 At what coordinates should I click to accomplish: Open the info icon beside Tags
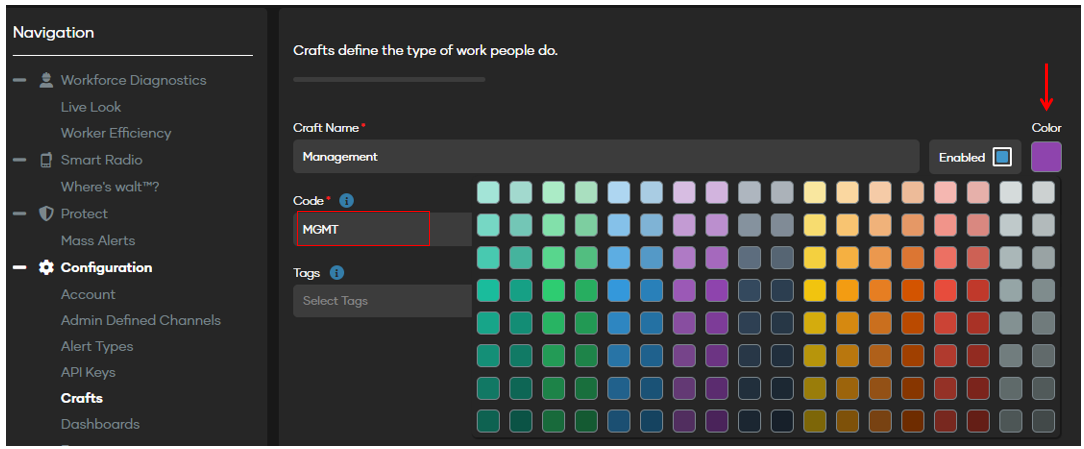click(337, 273)
